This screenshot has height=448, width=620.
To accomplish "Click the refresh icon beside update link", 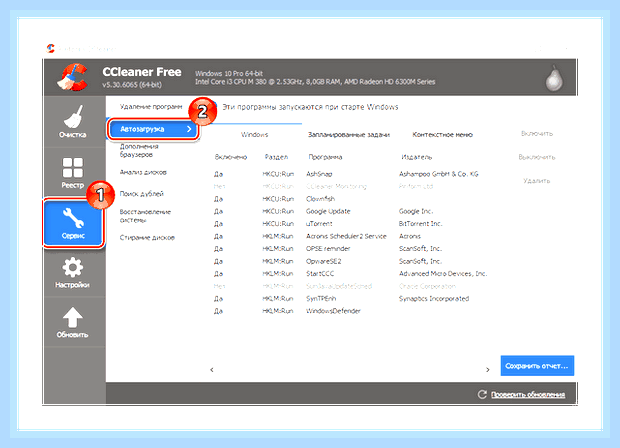I will [x=482, y=394].
